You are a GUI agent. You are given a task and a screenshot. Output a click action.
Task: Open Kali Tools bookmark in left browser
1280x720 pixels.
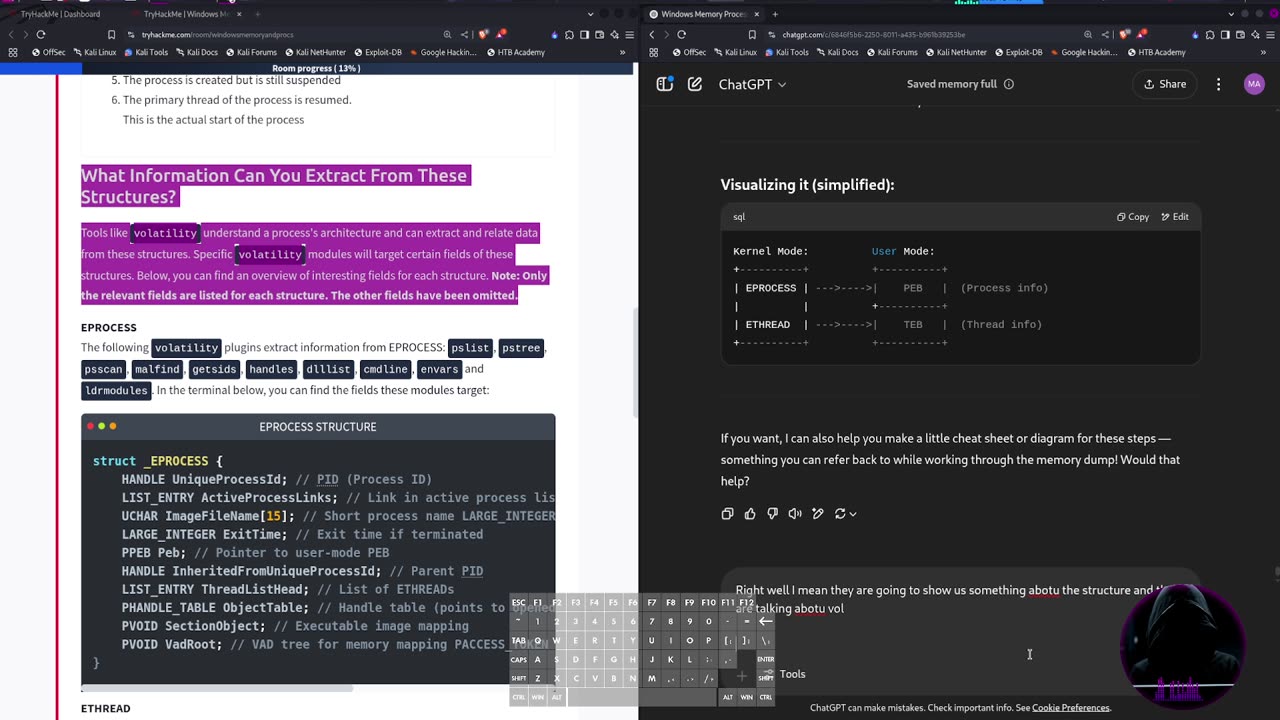coord(146,52)
